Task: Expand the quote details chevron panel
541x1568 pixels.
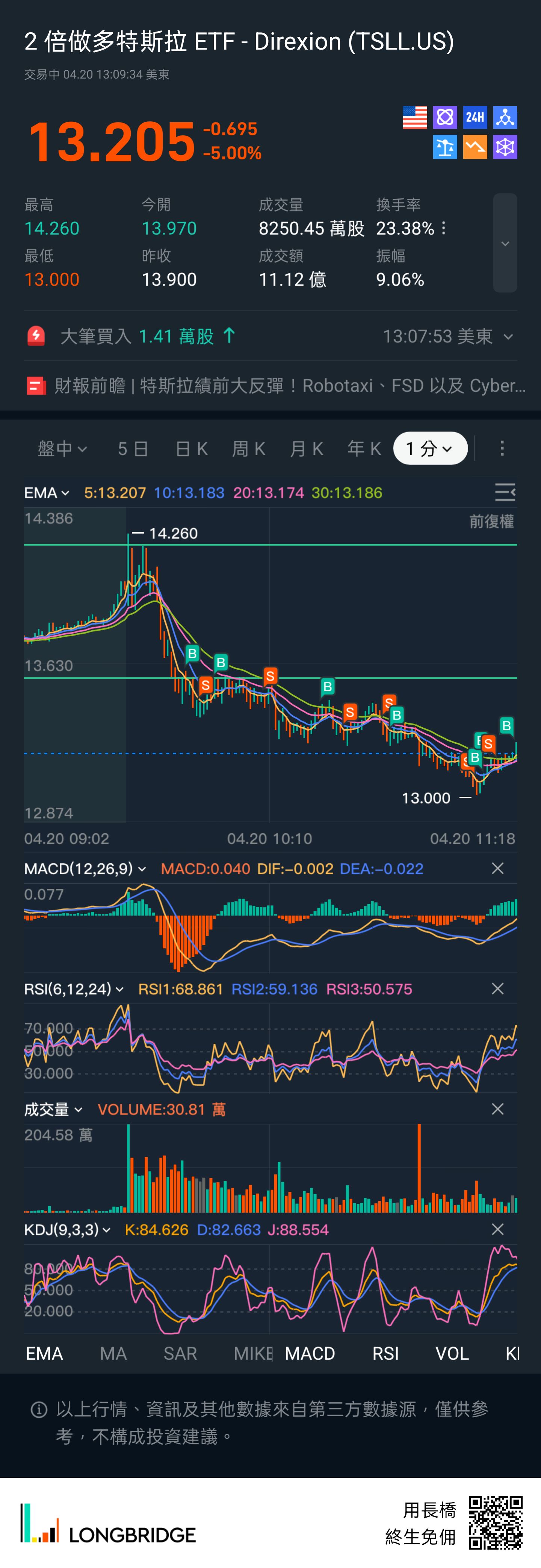Action: (505, 244)
